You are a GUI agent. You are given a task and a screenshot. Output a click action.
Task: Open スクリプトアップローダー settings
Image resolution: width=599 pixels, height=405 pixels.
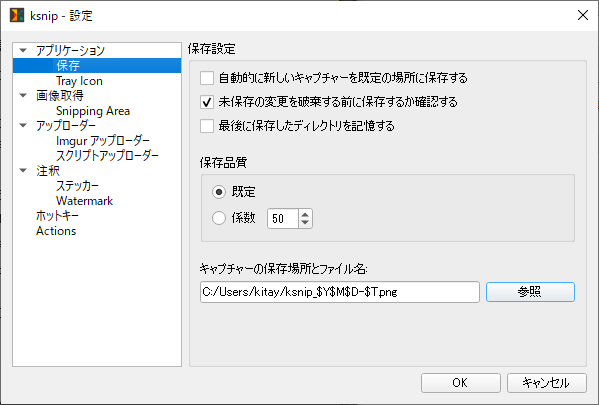click(x=107, y=156)
